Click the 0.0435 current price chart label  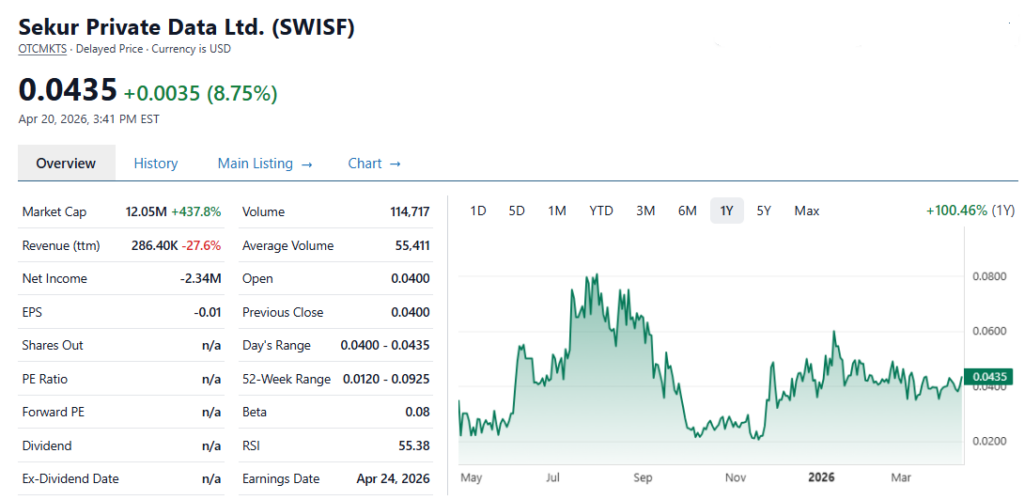coord(989,377)
